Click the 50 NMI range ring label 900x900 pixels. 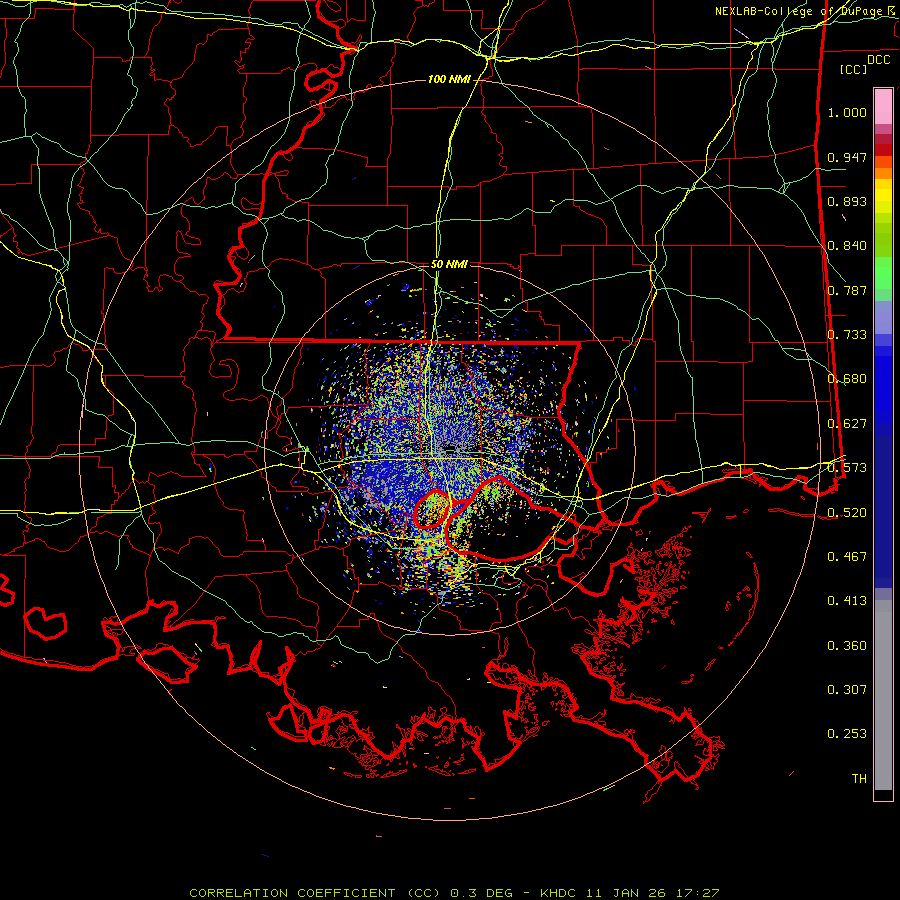(449, 264)
